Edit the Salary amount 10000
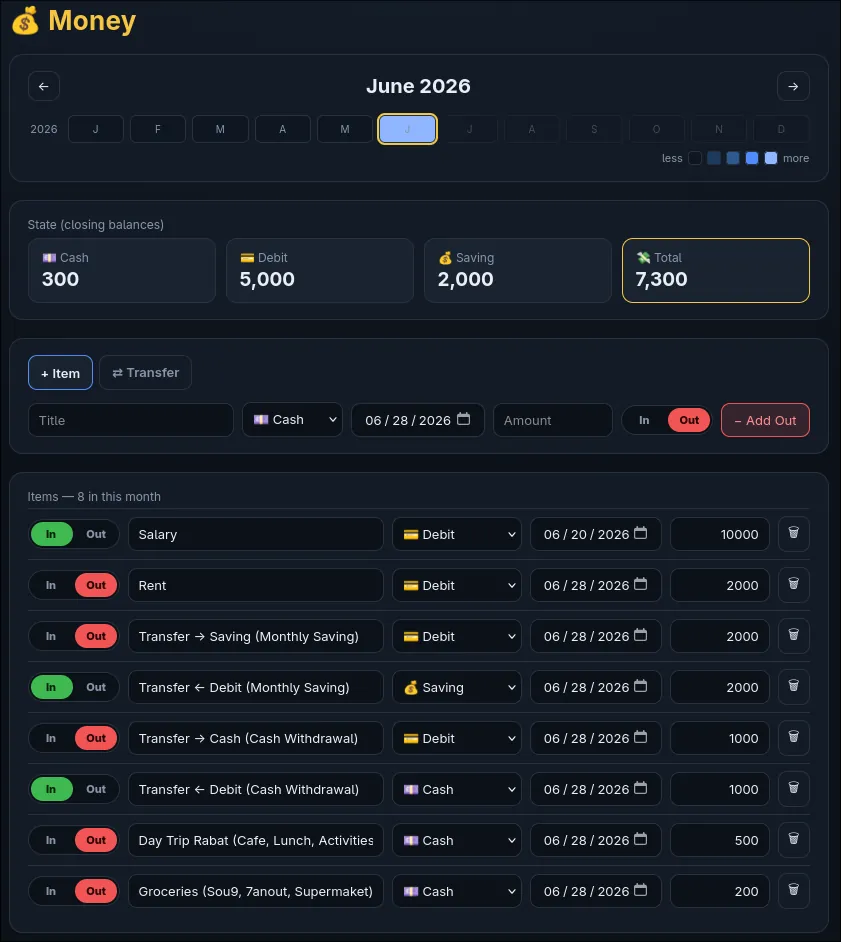 (720, 534)
